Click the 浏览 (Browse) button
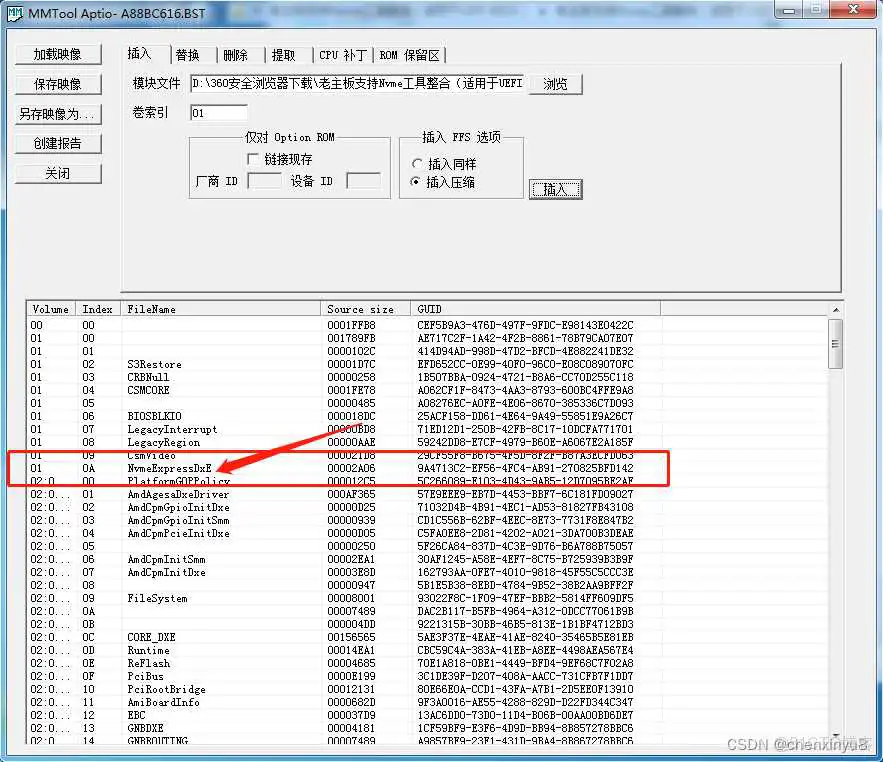883x762 pixels. 555,84
